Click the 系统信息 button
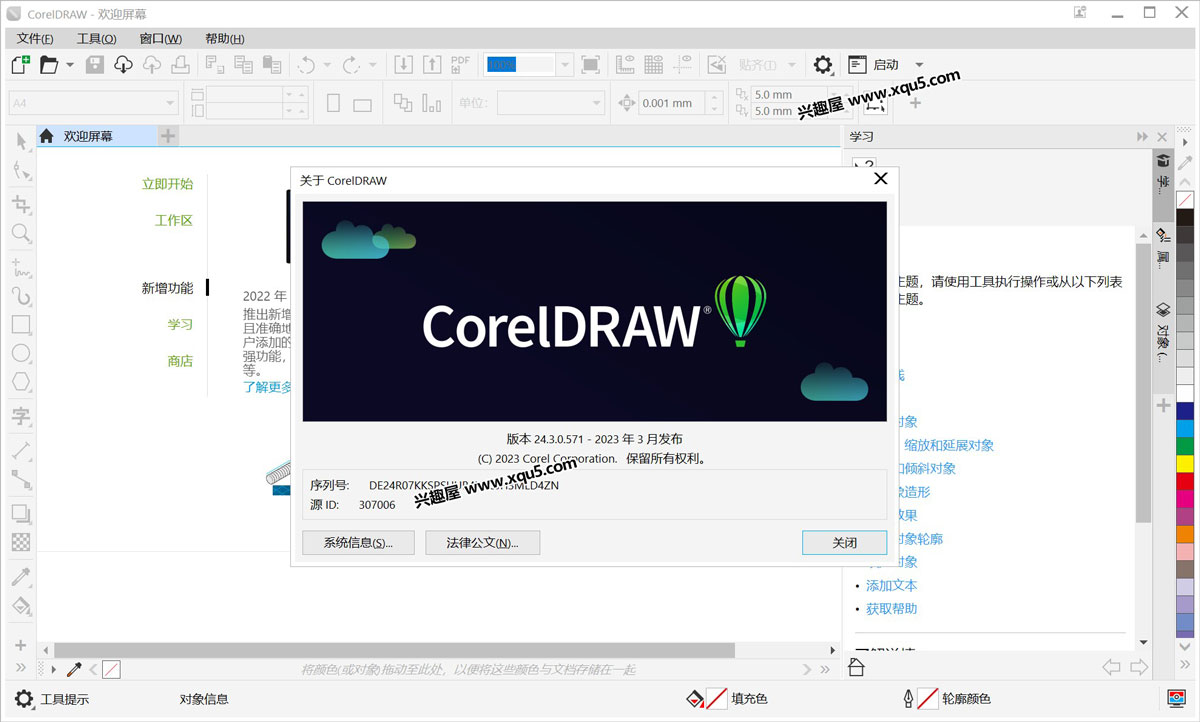Viewport: 1200px width, 722px height. (357, 543)
